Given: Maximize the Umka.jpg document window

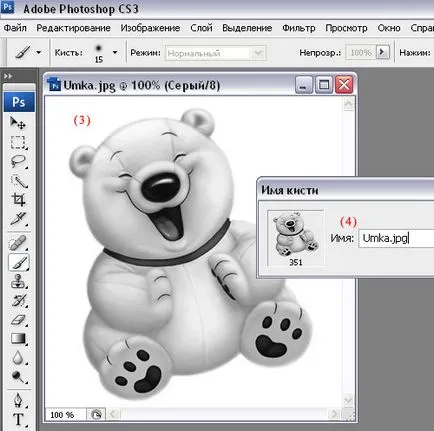Looking at the screenshot, I should point(324,85).
